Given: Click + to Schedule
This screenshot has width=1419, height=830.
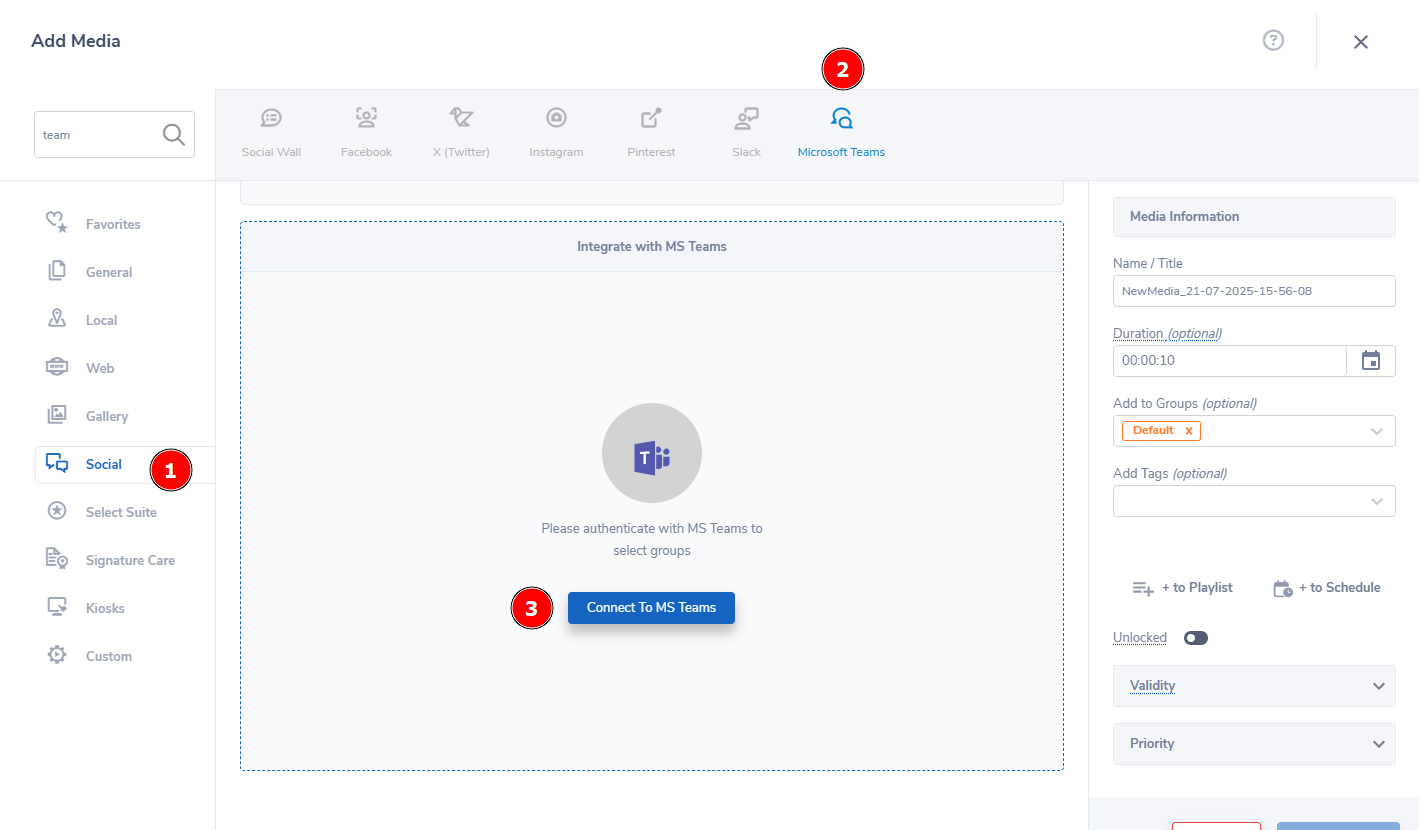Looking at the screenshot, I should (x=1326, y=588).
